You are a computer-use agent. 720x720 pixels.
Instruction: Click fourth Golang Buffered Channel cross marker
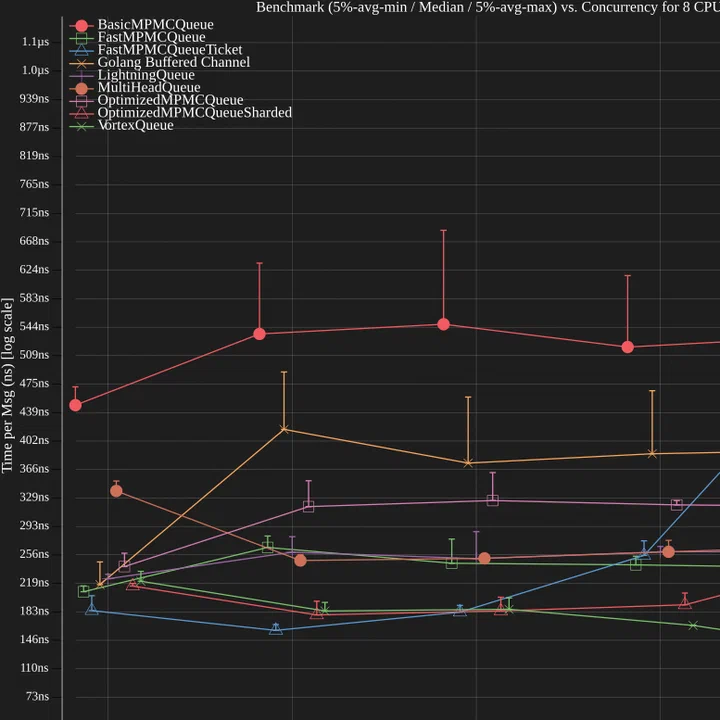click(652, 454)
